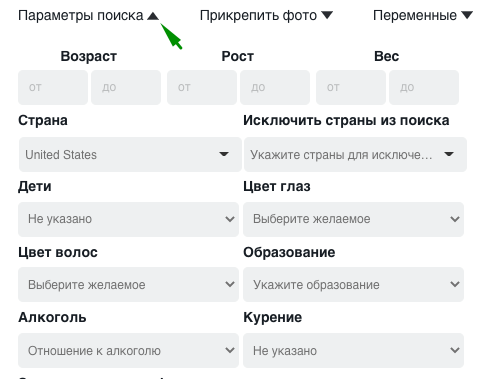
Task: Expand the Прикрепить фото menu
Action: pyautogui.click(x=266, y=16)
